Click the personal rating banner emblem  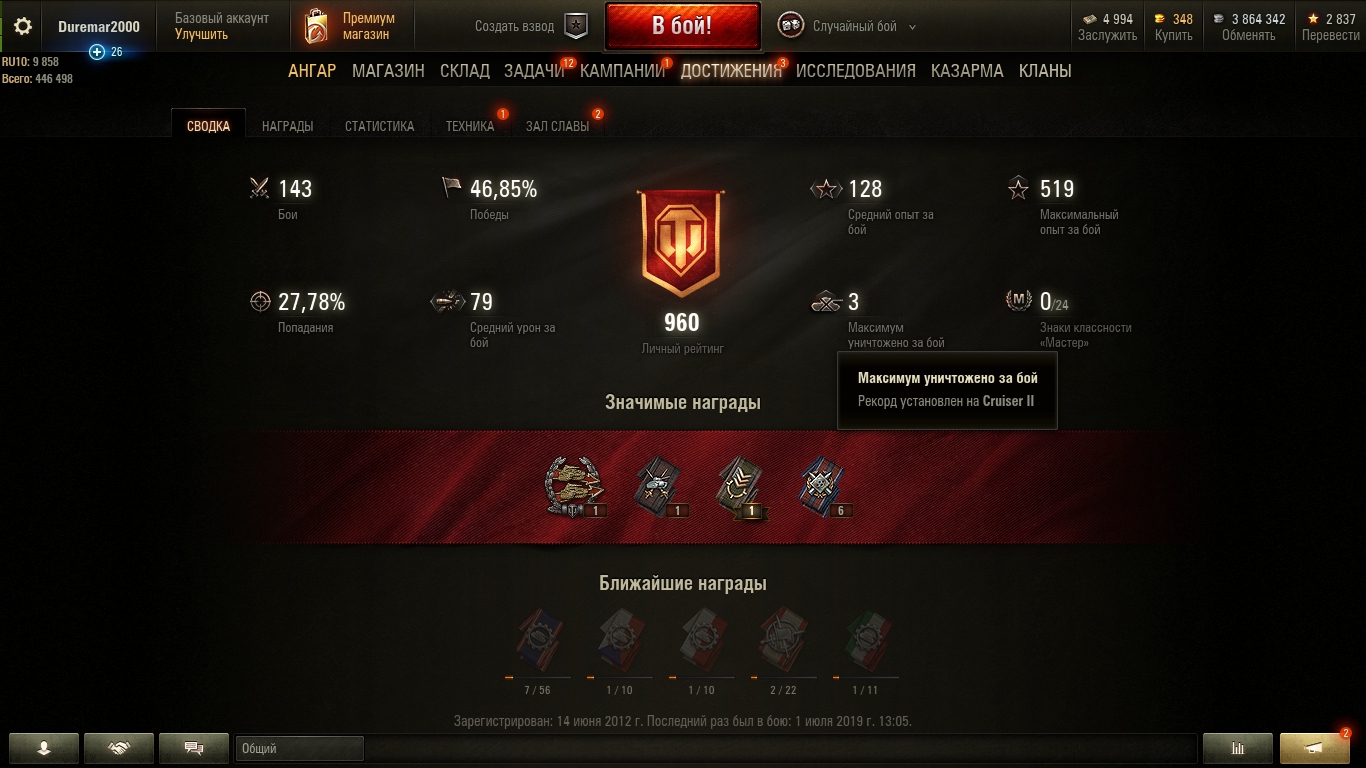(x=682, y=243)
